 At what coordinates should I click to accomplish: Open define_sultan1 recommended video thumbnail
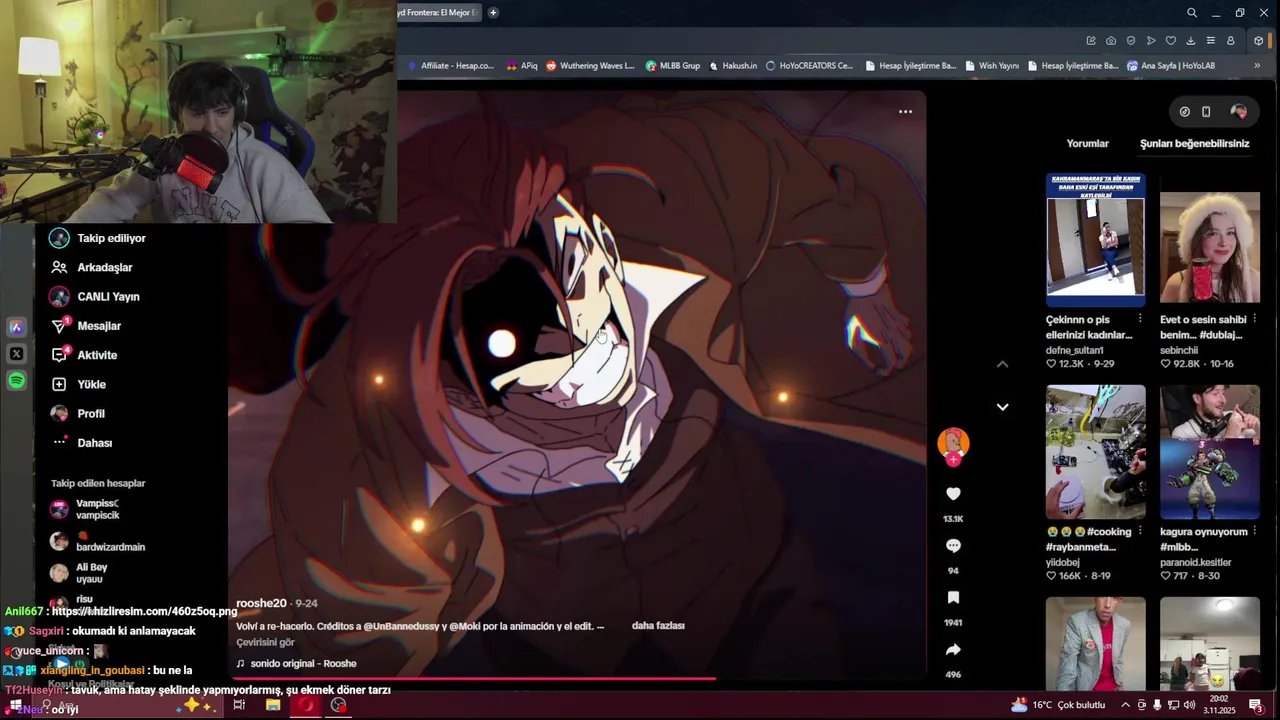click(x=1095, y=240)
